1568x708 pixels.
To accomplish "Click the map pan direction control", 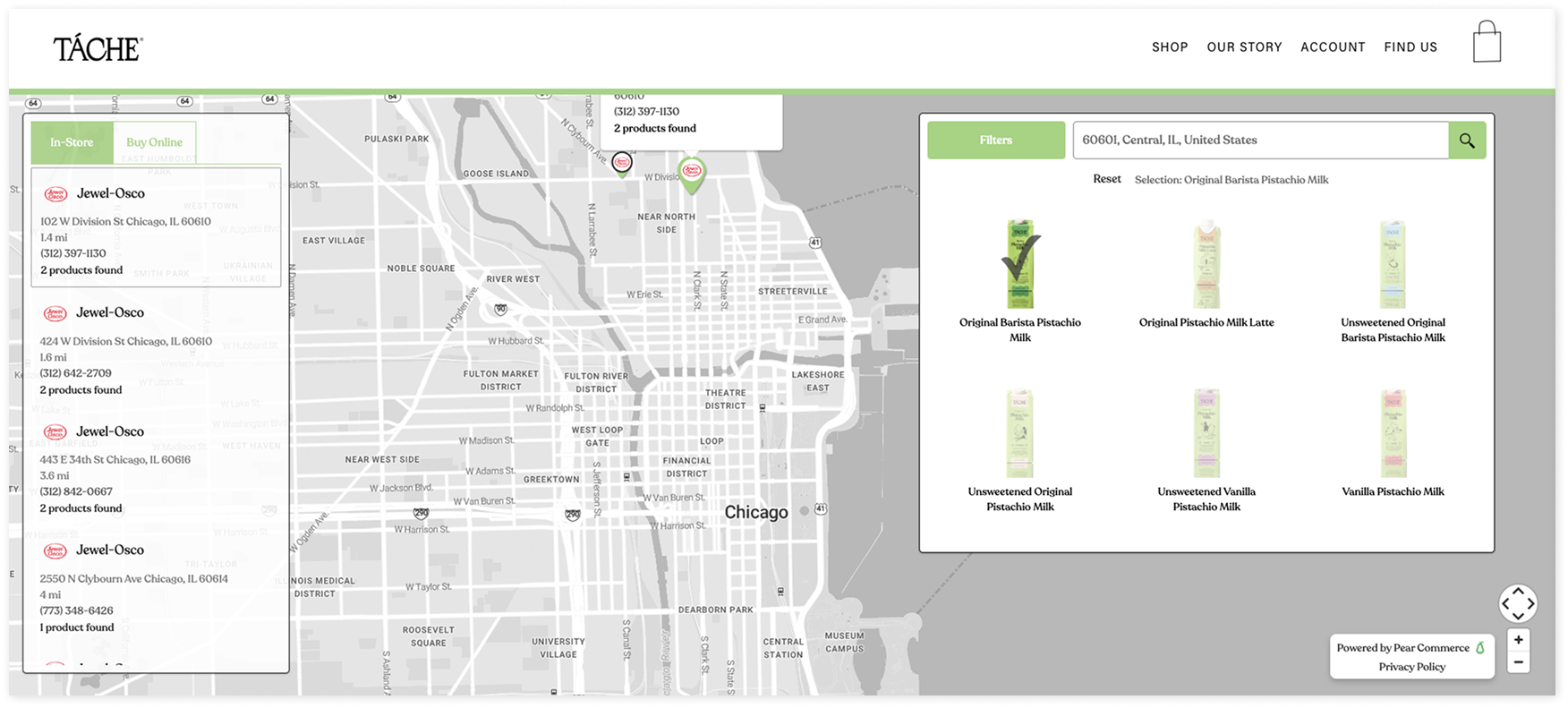I will pyautogui.click(x=1518, y=603).
